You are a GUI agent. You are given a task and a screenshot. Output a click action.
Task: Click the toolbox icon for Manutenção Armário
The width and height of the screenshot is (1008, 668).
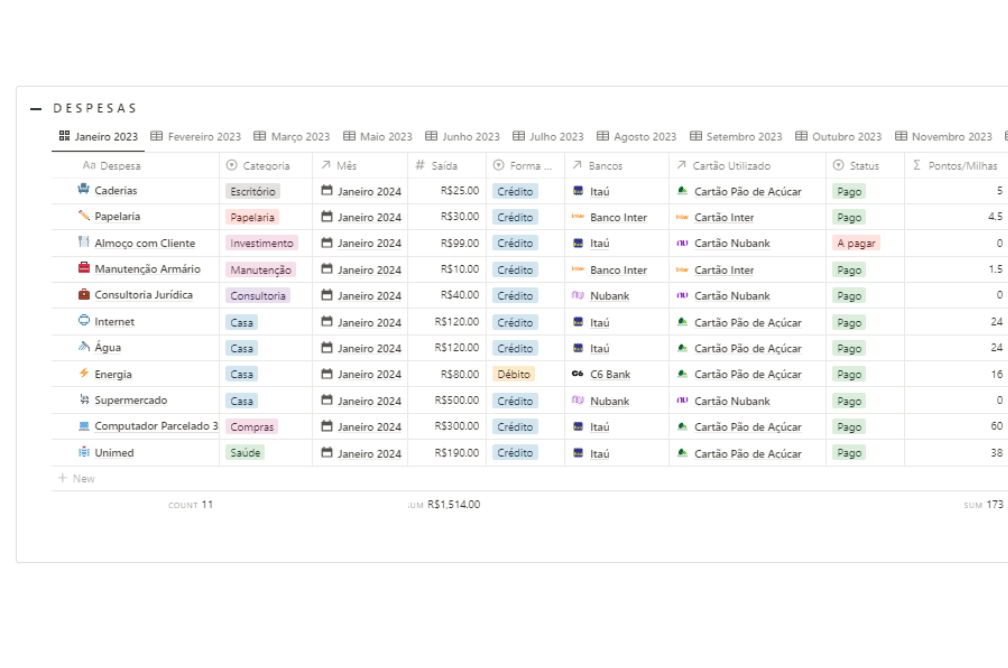click(x=84, y=269)
